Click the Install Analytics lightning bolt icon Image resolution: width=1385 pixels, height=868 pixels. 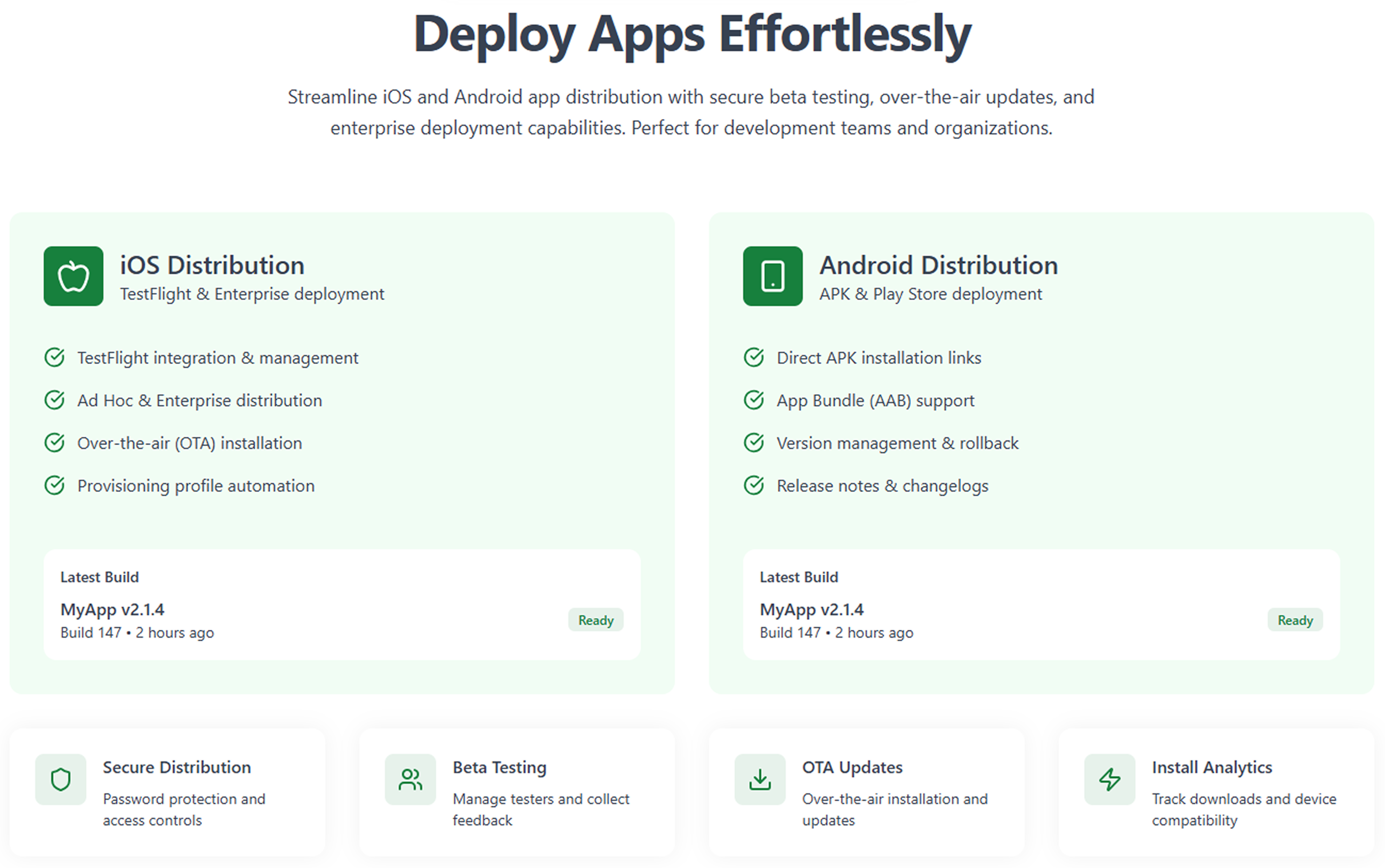pyautogui.click(x=1109, y=779)
